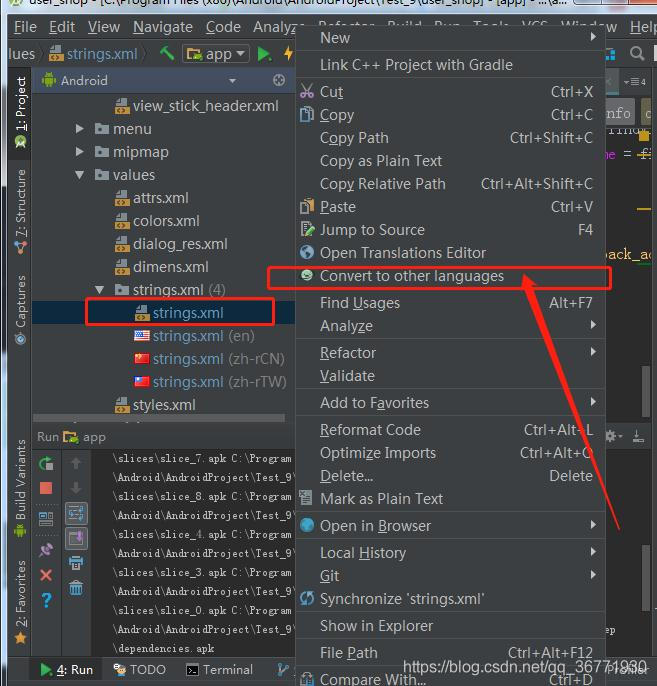This screenshot has height=686, width=657.
Task: Click the crosshair Scroll from Source icon
Action: pos(279,80)
